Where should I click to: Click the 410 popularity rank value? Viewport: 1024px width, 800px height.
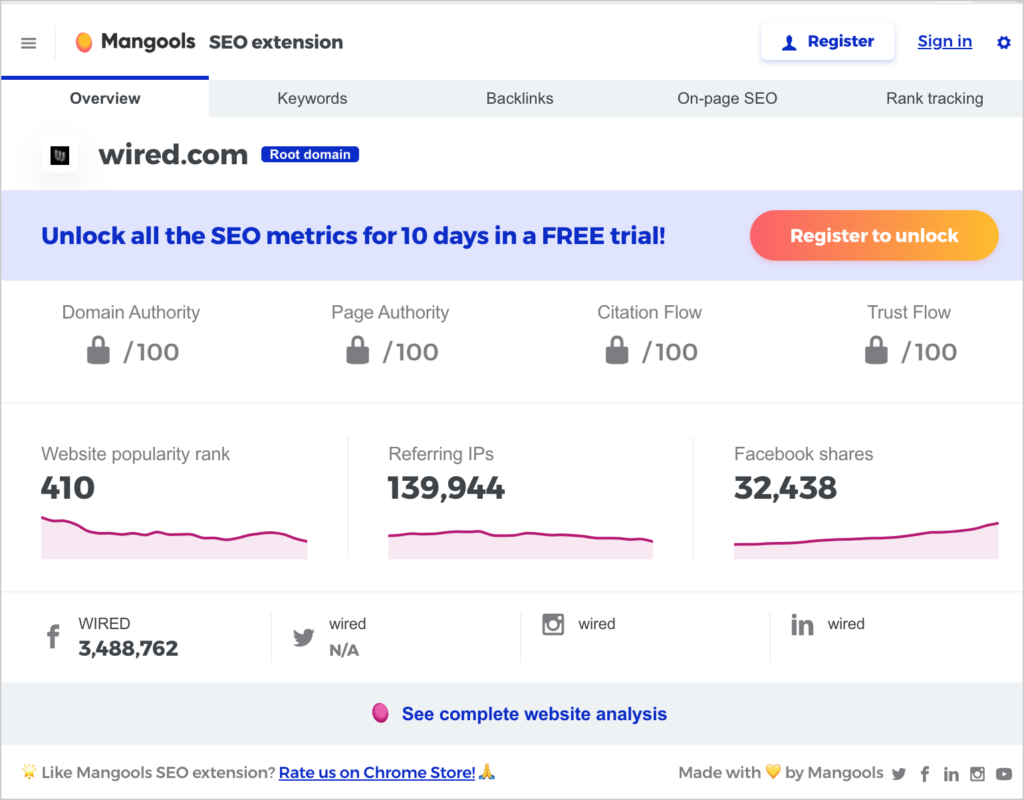coord(67,488)
